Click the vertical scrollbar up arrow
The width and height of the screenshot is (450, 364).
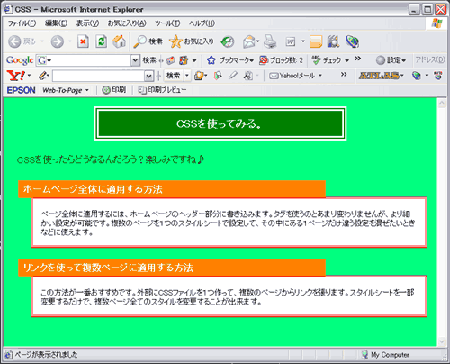click(x=442, y=103)
